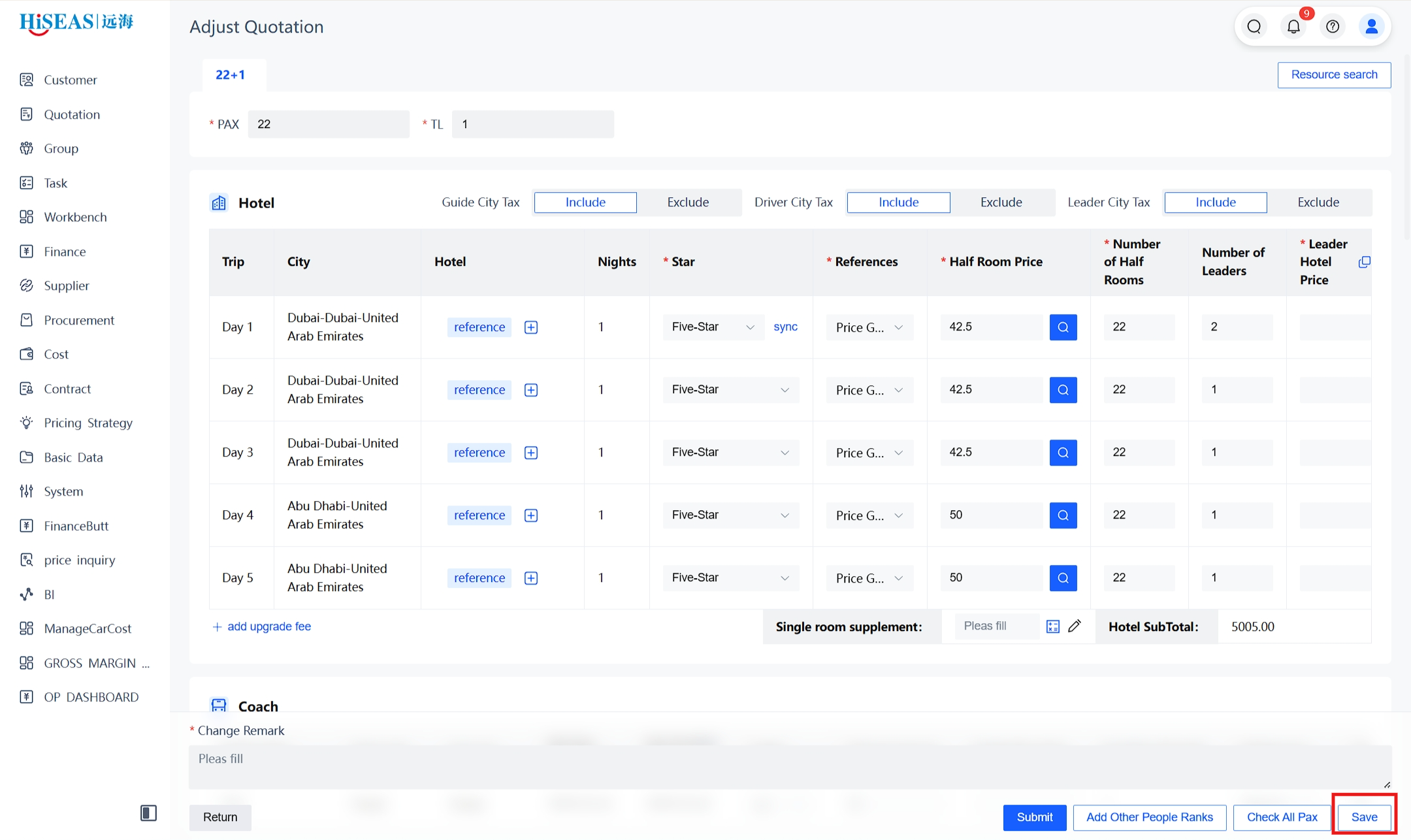The image size is (1411, 840).
Task: Expand Day 4 References dropdown
Action: click(x=869, y=515)
